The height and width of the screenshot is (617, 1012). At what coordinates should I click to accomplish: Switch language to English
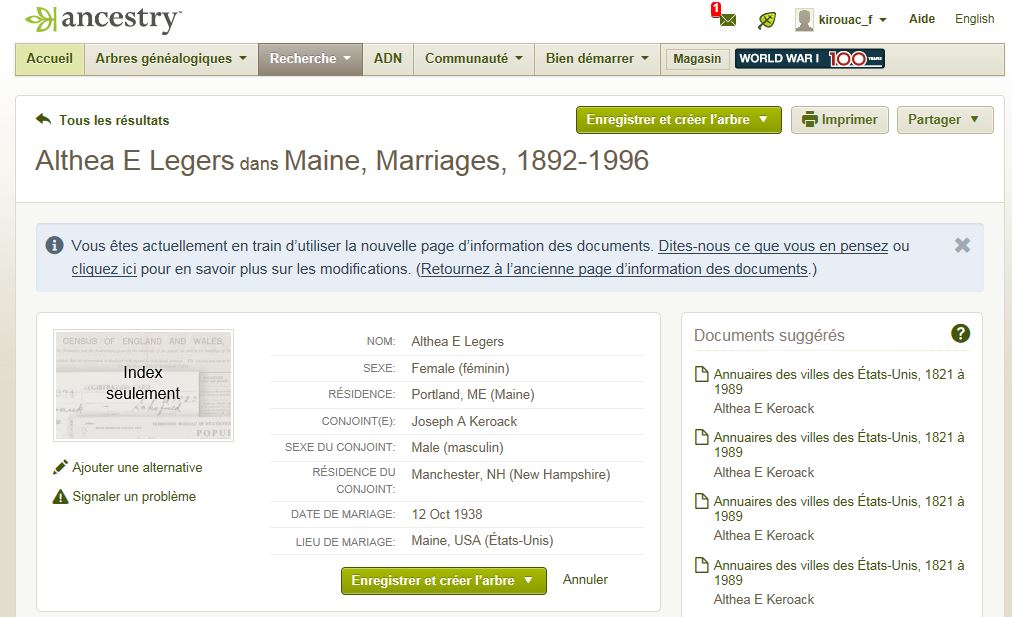(x=974, y=19)
